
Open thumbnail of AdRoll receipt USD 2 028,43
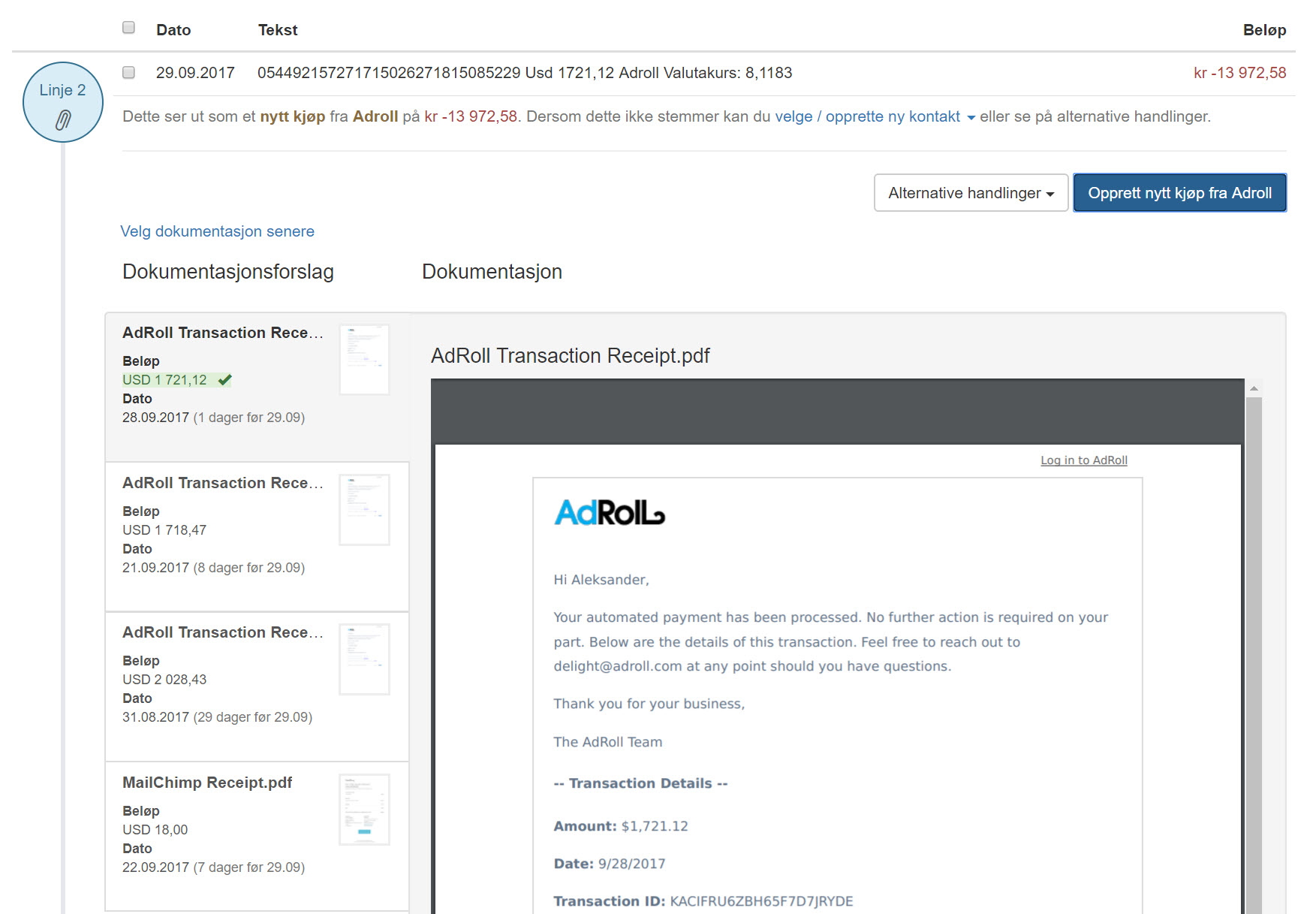pos(364,659)
